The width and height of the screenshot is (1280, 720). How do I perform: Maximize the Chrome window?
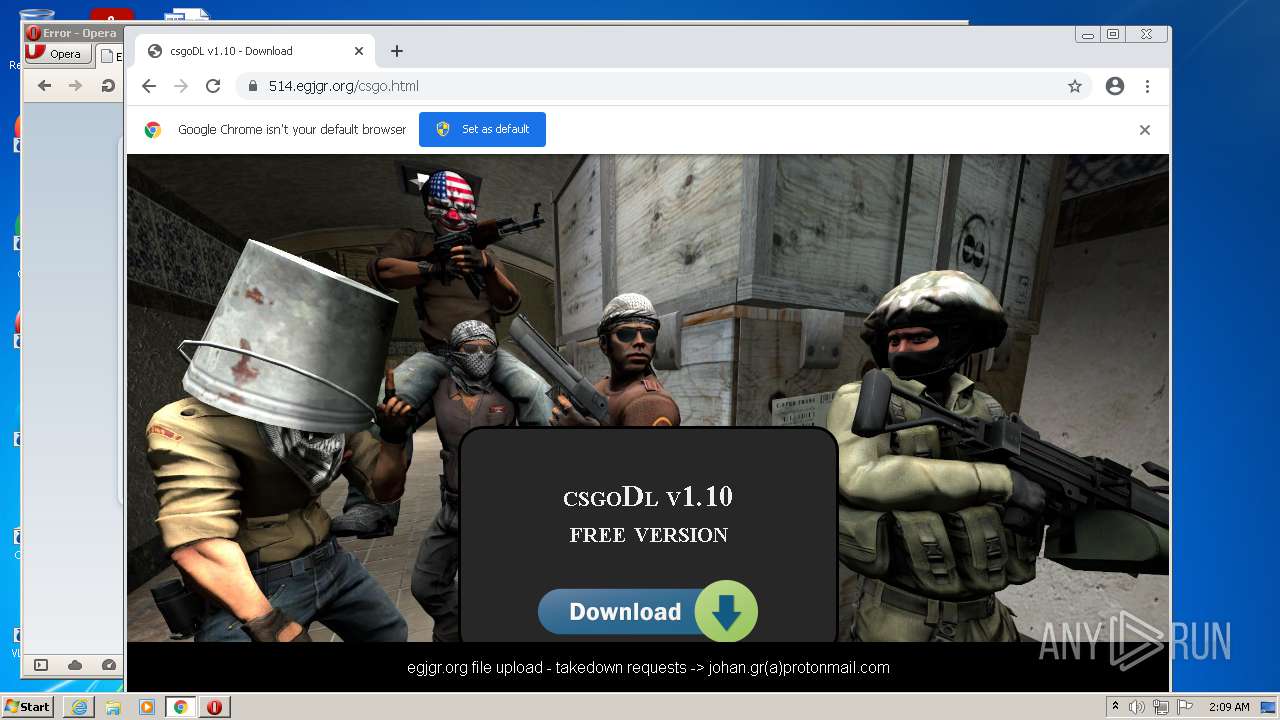1113,34
